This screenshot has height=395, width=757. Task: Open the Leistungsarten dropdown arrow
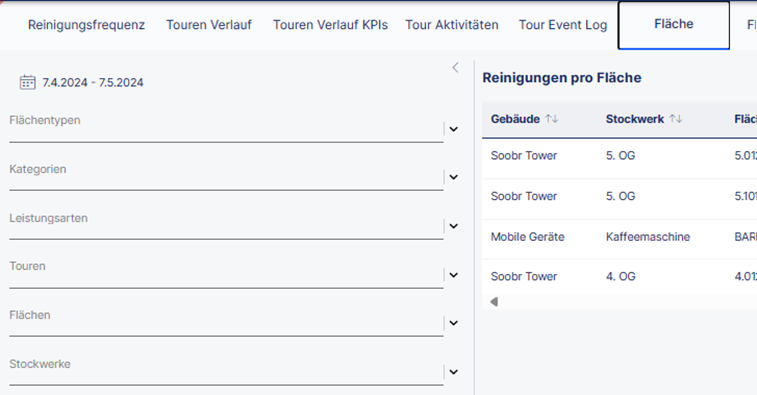click(x=453, y=226)
